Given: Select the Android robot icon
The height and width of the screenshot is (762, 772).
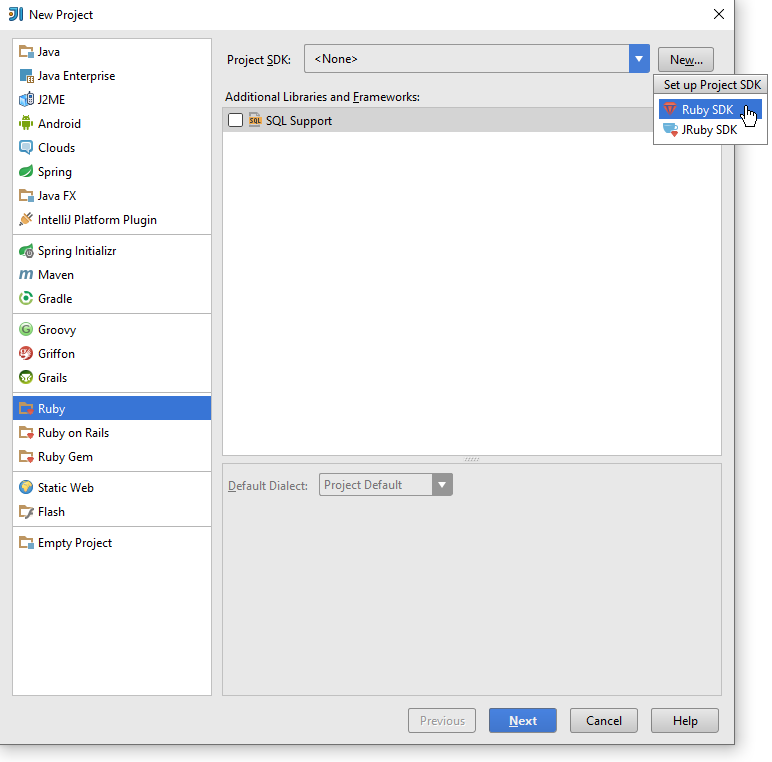Looking at the screenshot, I should pyautogui.click(x=26, y=123).
